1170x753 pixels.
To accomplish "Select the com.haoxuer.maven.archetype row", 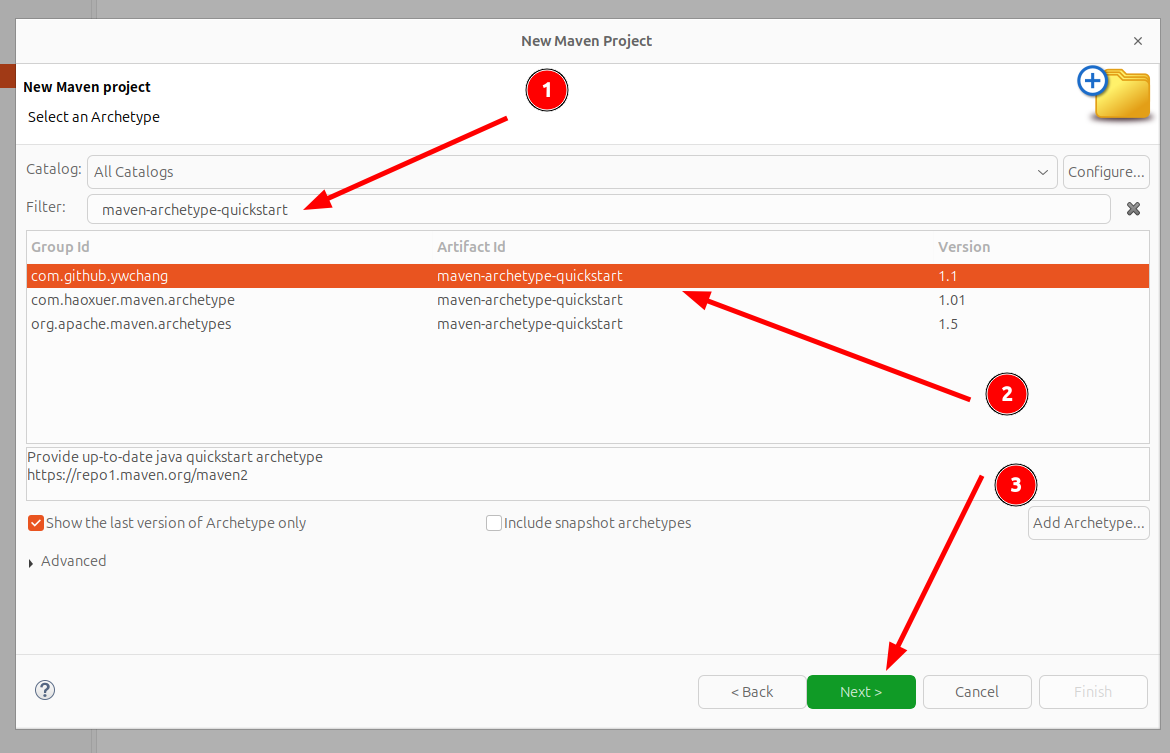I will [x=588, y=299].
